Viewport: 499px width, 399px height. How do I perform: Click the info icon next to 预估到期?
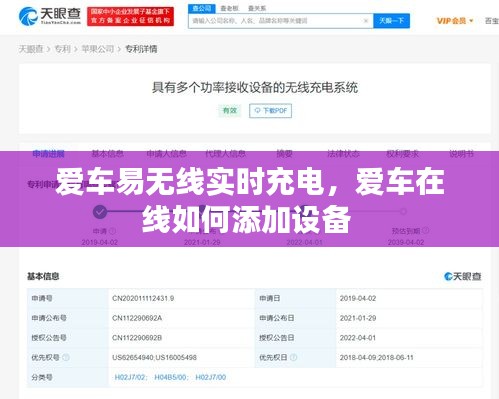pyautogui.click(x=426, y=230)
